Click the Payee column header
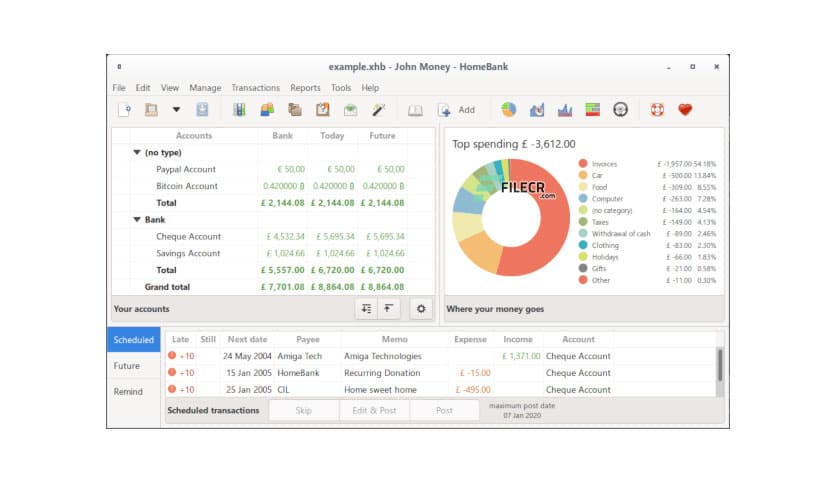The width and height of the screenshot is (836, 484). click(x=308, y=340)
